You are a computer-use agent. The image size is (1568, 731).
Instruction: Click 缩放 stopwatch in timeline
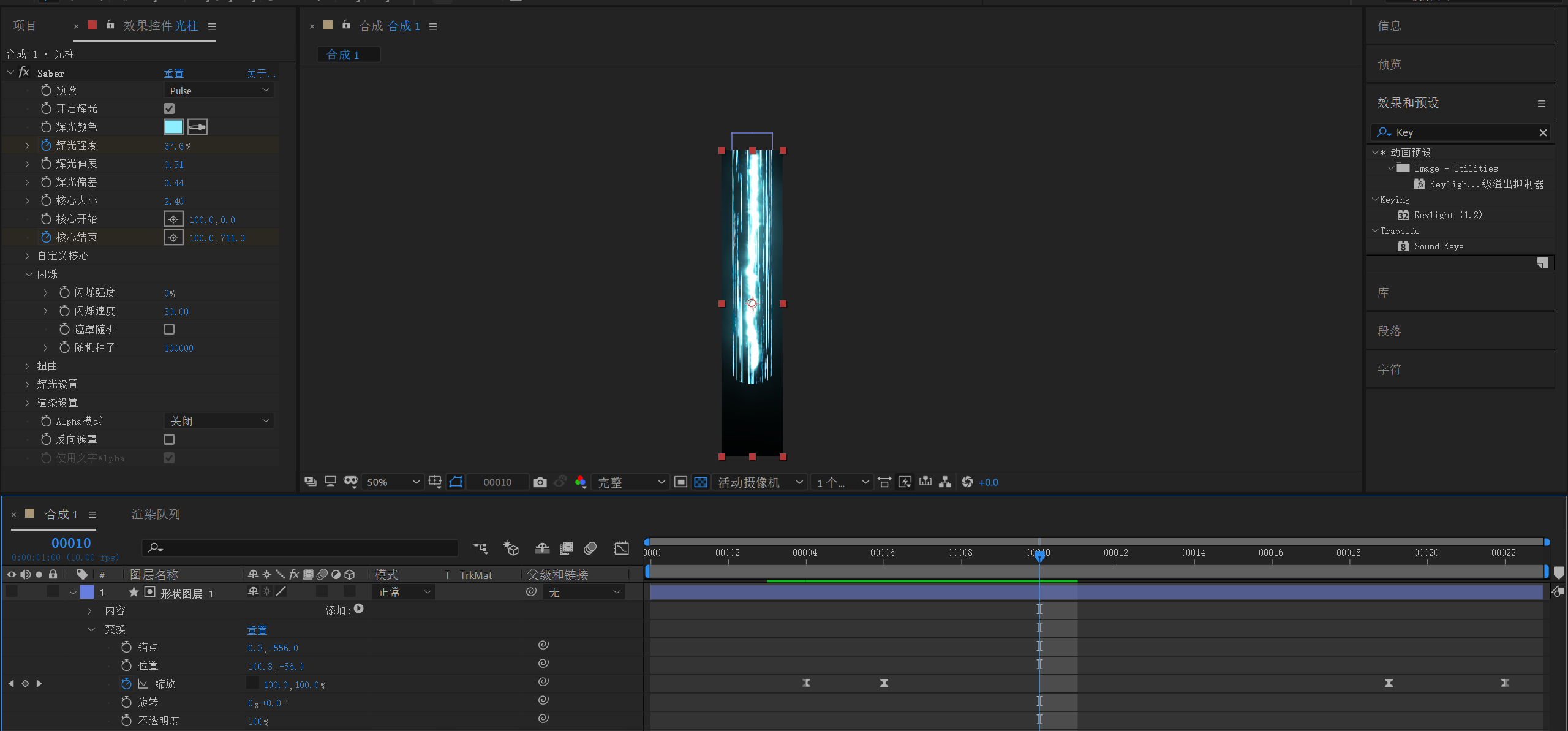tap(126, 684)
